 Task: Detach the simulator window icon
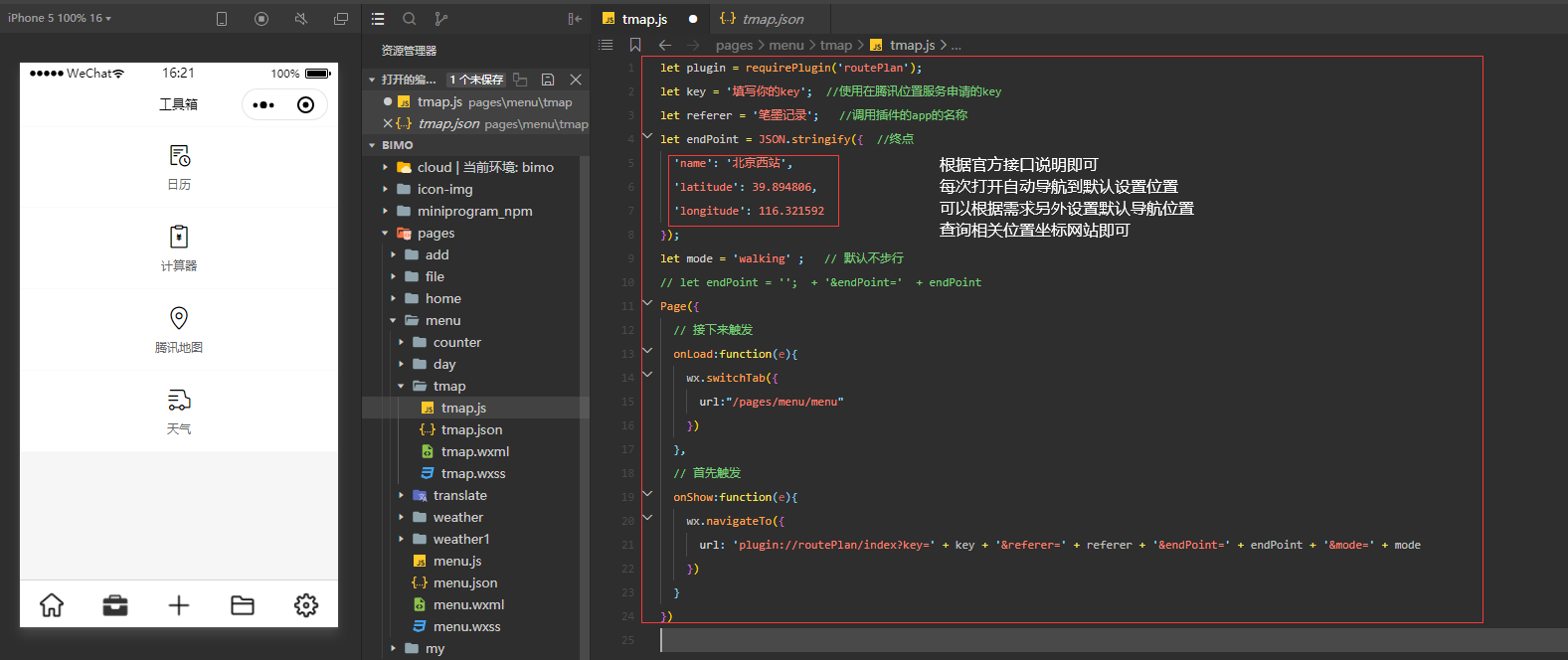[341, 19]
